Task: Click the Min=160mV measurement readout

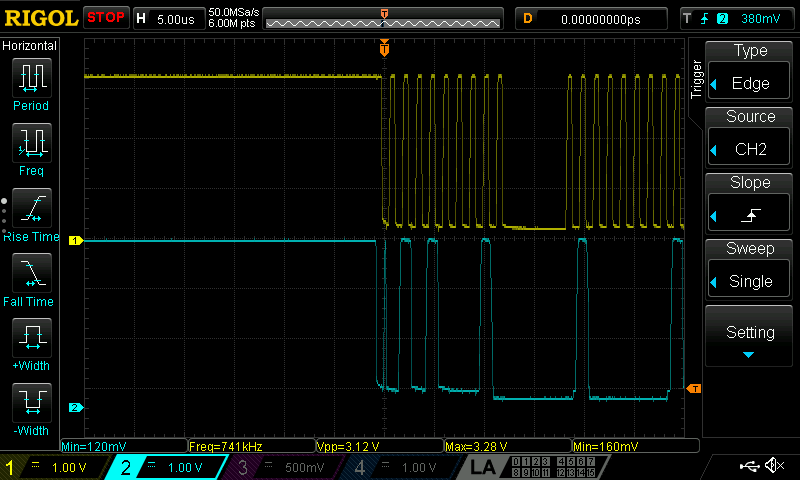Action: 636,446
